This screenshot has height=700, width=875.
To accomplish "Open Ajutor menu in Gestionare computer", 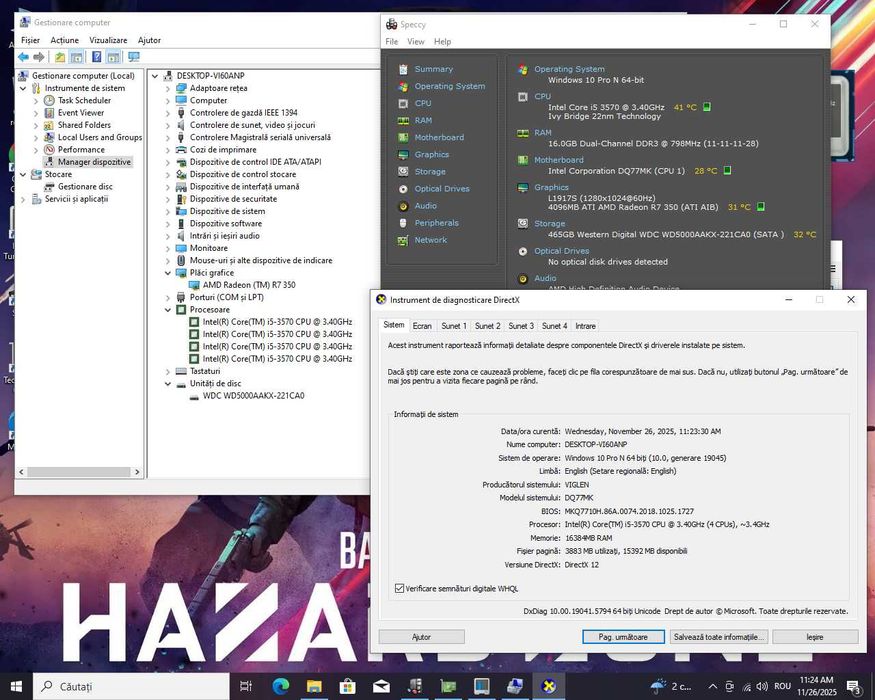I will click(x=149, y=40).
